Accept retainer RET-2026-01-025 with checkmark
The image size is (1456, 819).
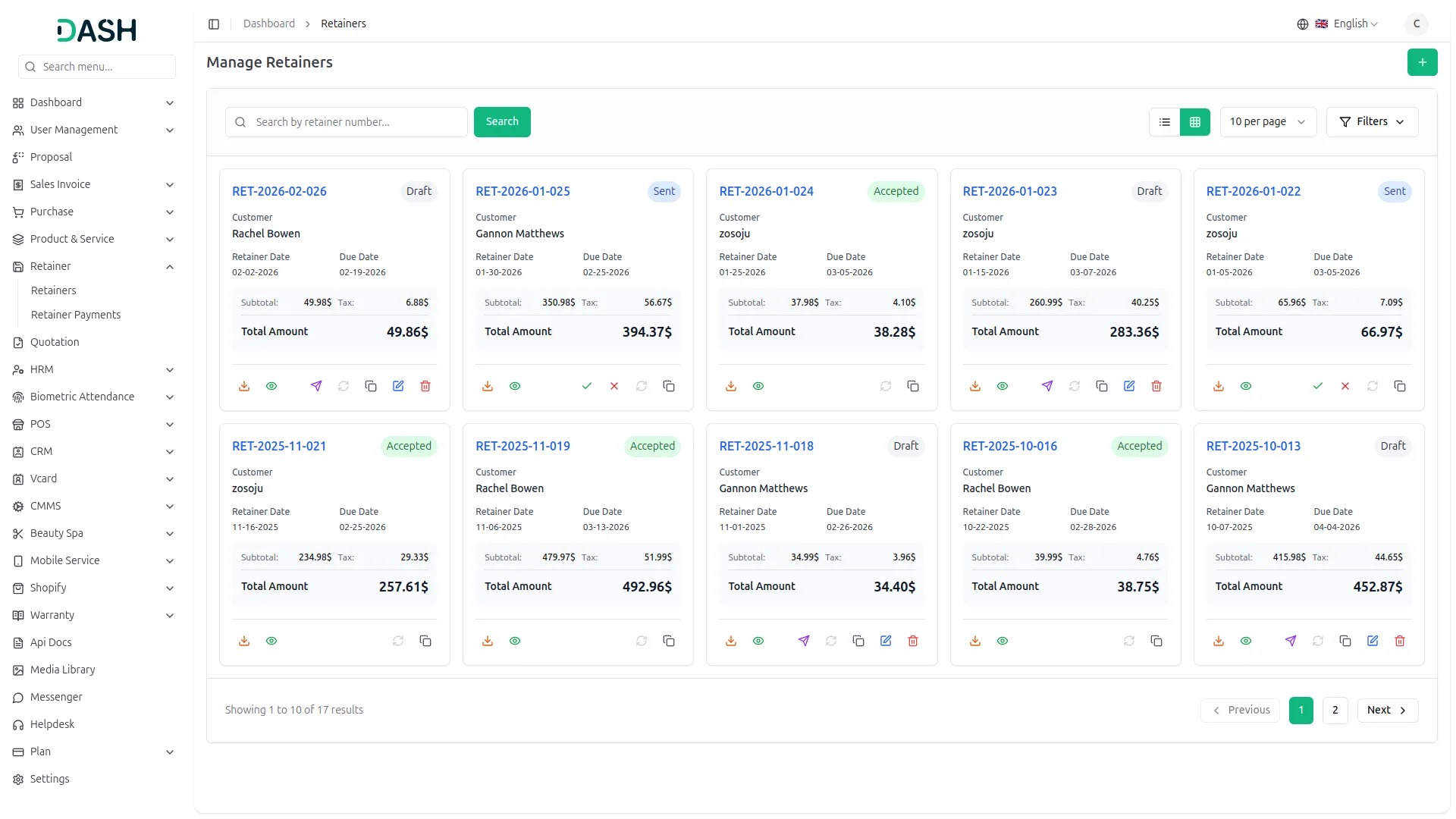point(587,386)
